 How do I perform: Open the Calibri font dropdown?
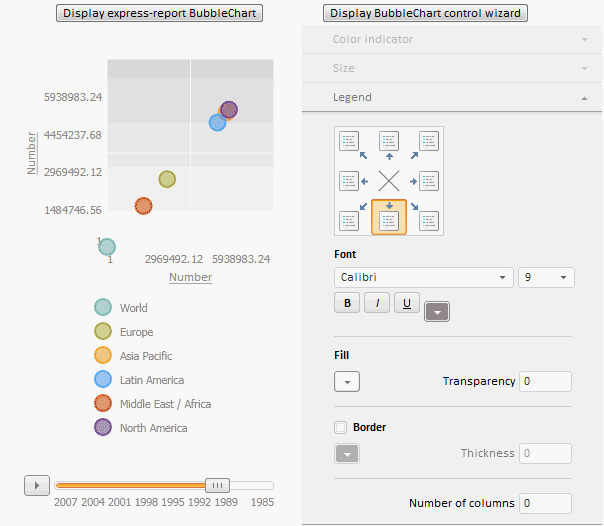(x=423, y=277)
